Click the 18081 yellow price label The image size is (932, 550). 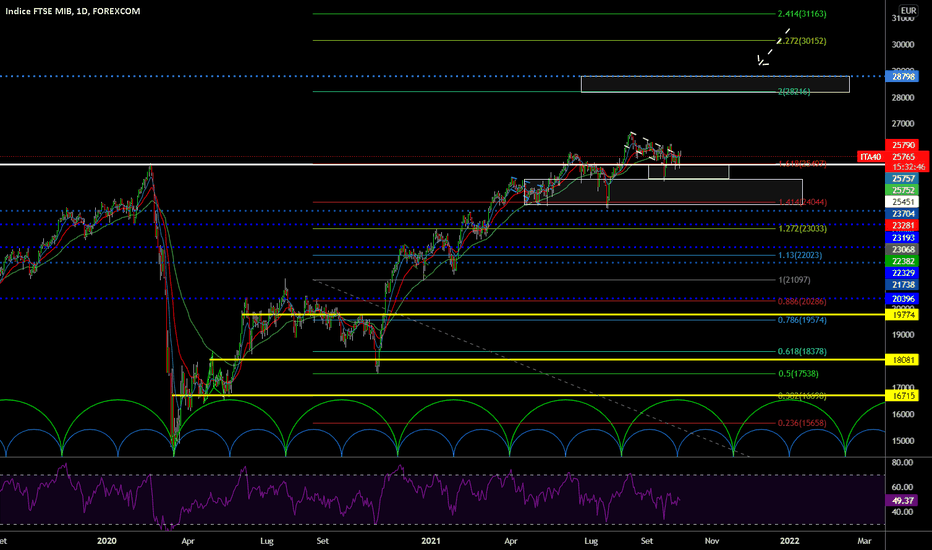[x=902, y=360]
